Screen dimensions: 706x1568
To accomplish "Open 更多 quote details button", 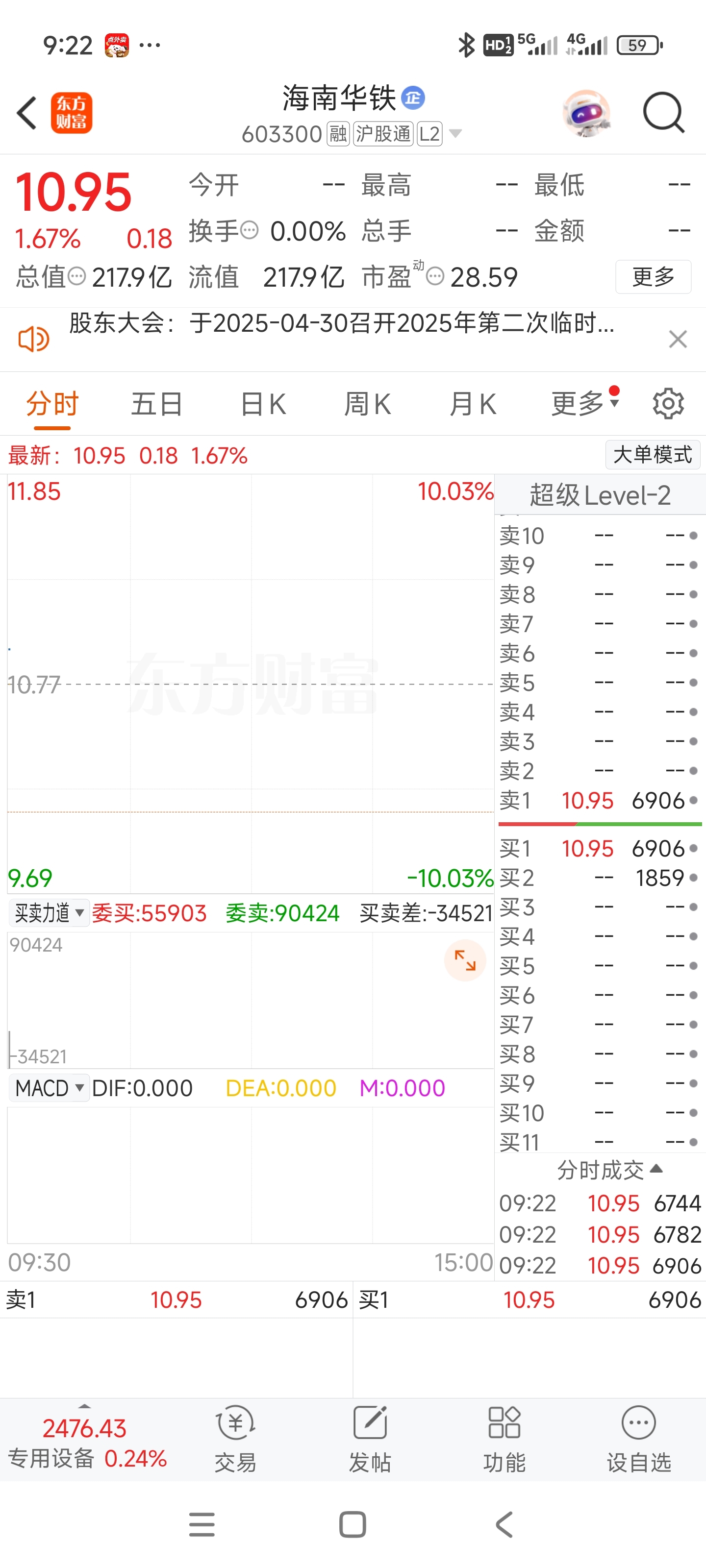I will (x=653, y=277).
